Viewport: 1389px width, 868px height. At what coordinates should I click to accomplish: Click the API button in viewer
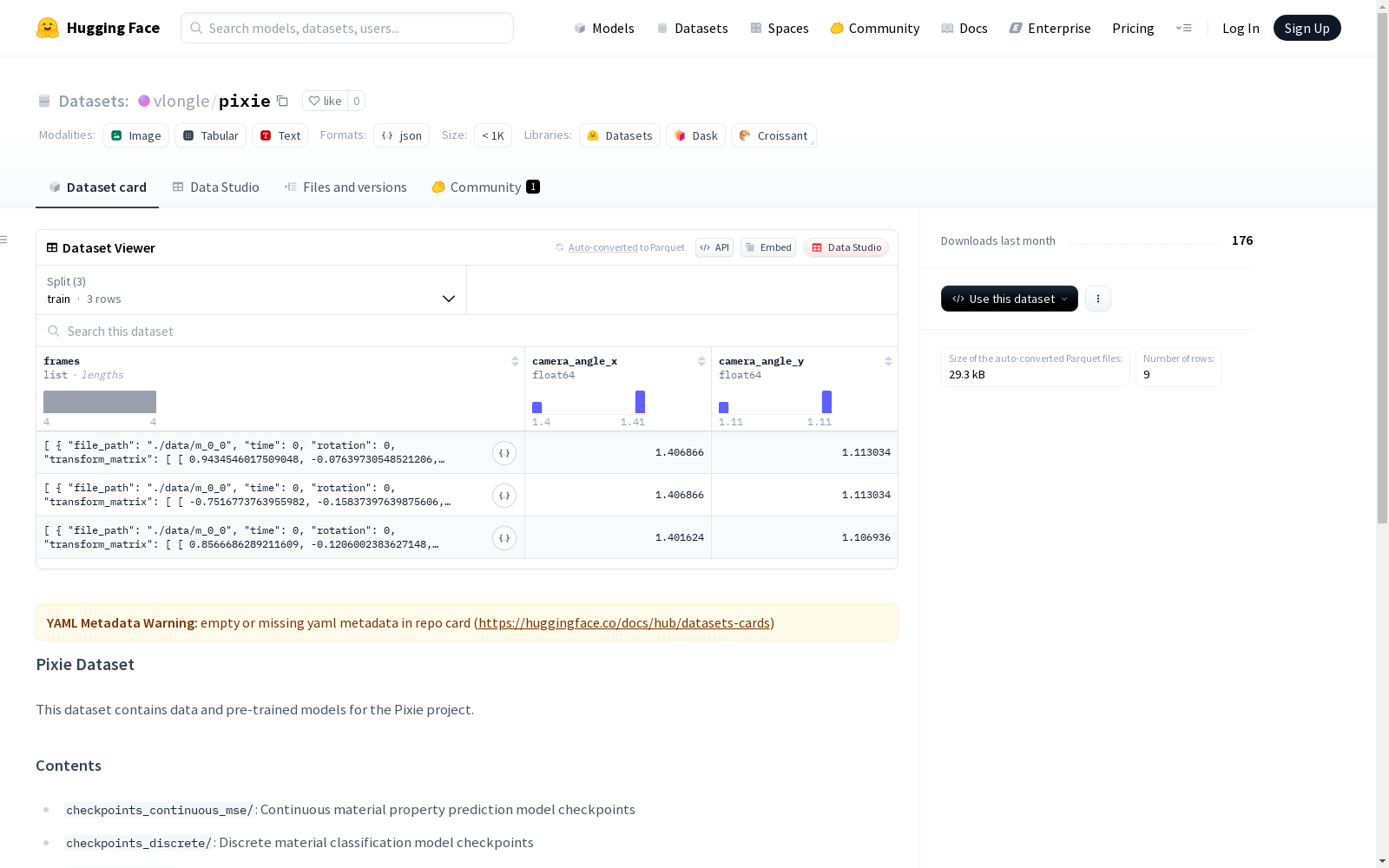(714, 247)
